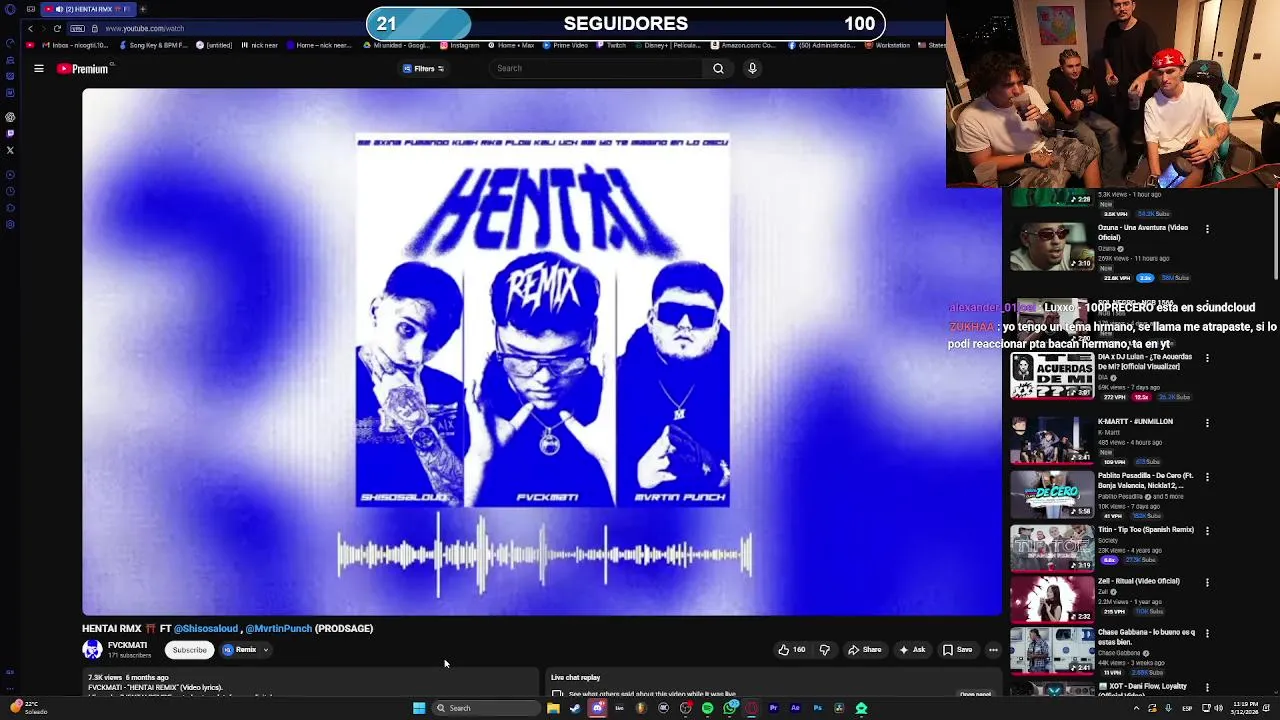Open FVCKMATI channel avatar

pos(92,650)
